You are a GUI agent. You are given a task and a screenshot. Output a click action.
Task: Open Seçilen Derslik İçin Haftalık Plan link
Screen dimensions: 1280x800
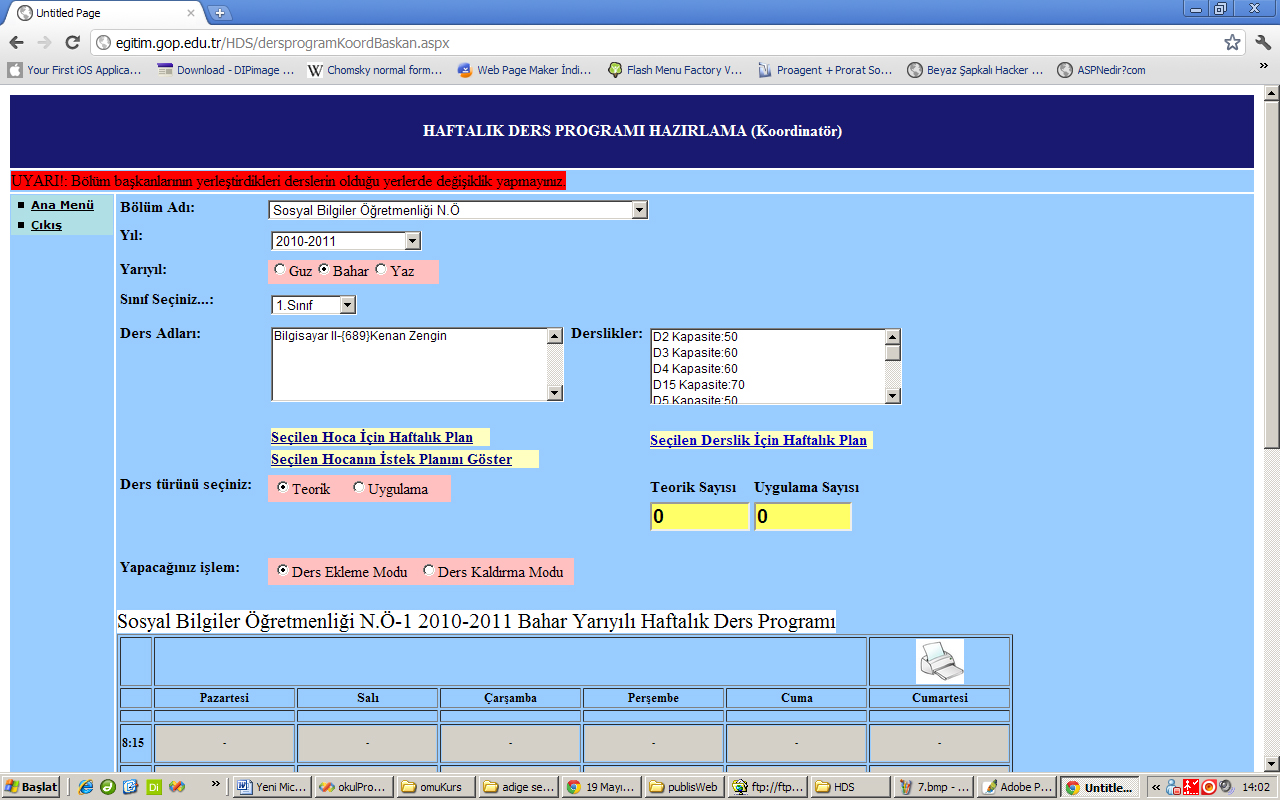(x=758, y=440)
